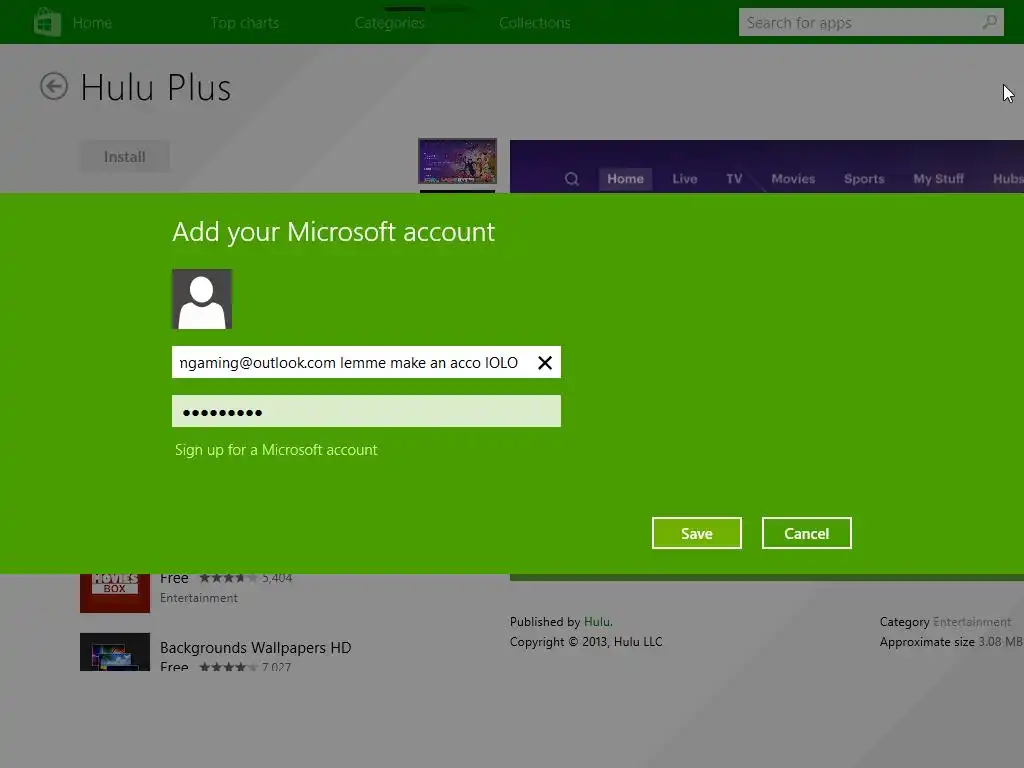Select the Live tab in Hulu screenshot

tap(684, 179)
